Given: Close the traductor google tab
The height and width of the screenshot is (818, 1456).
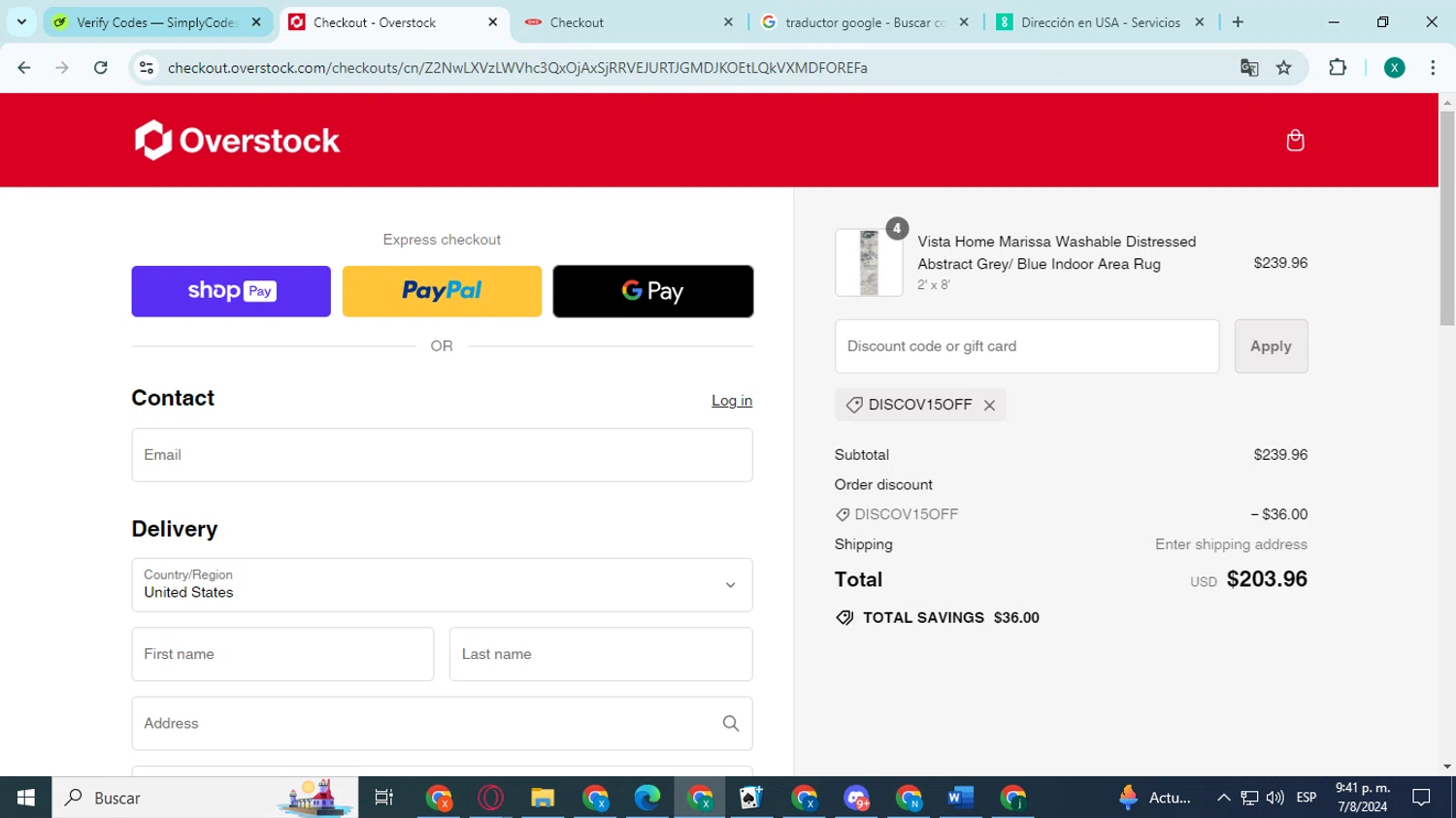Looking at the screenshot, I should [964, 21].
